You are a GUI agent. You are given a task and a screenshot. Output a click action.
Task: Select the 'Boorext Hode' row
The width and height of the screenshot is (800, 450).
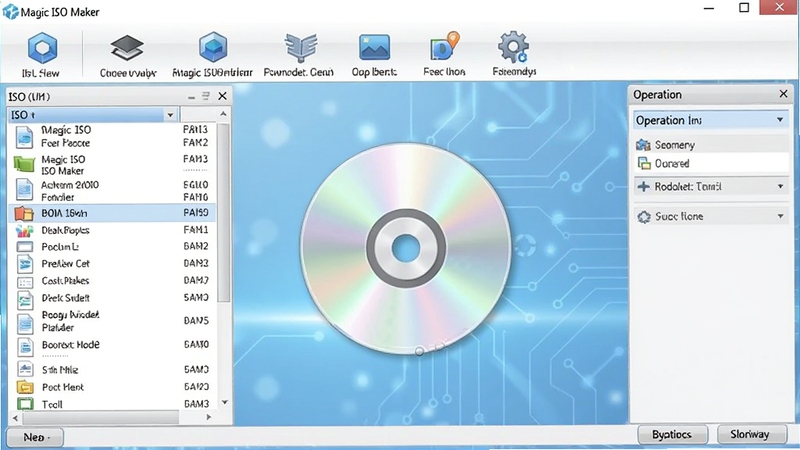[112, 345]
